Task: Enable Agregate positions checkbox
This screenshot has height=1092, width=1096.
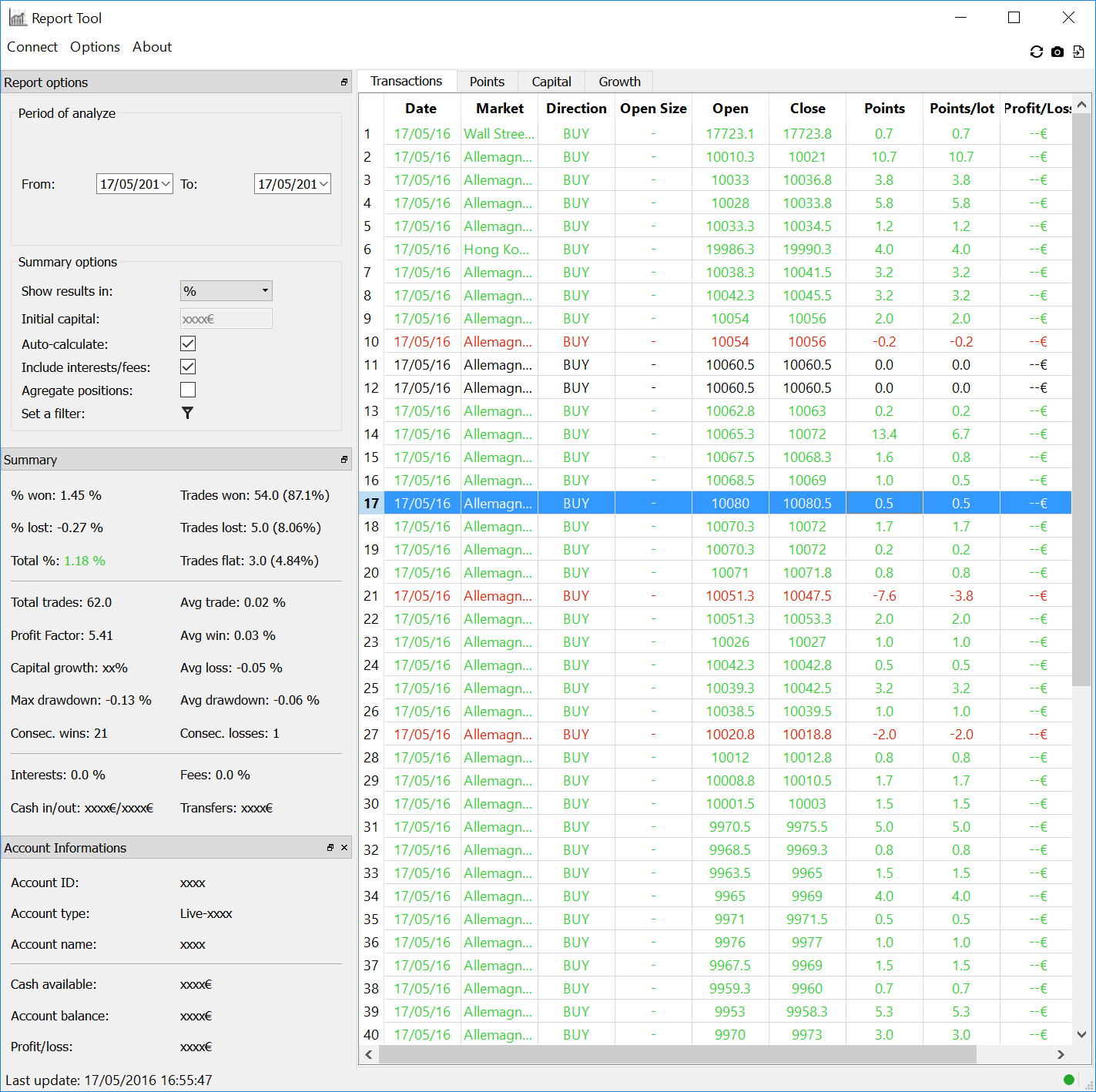Action: [188, 390]
